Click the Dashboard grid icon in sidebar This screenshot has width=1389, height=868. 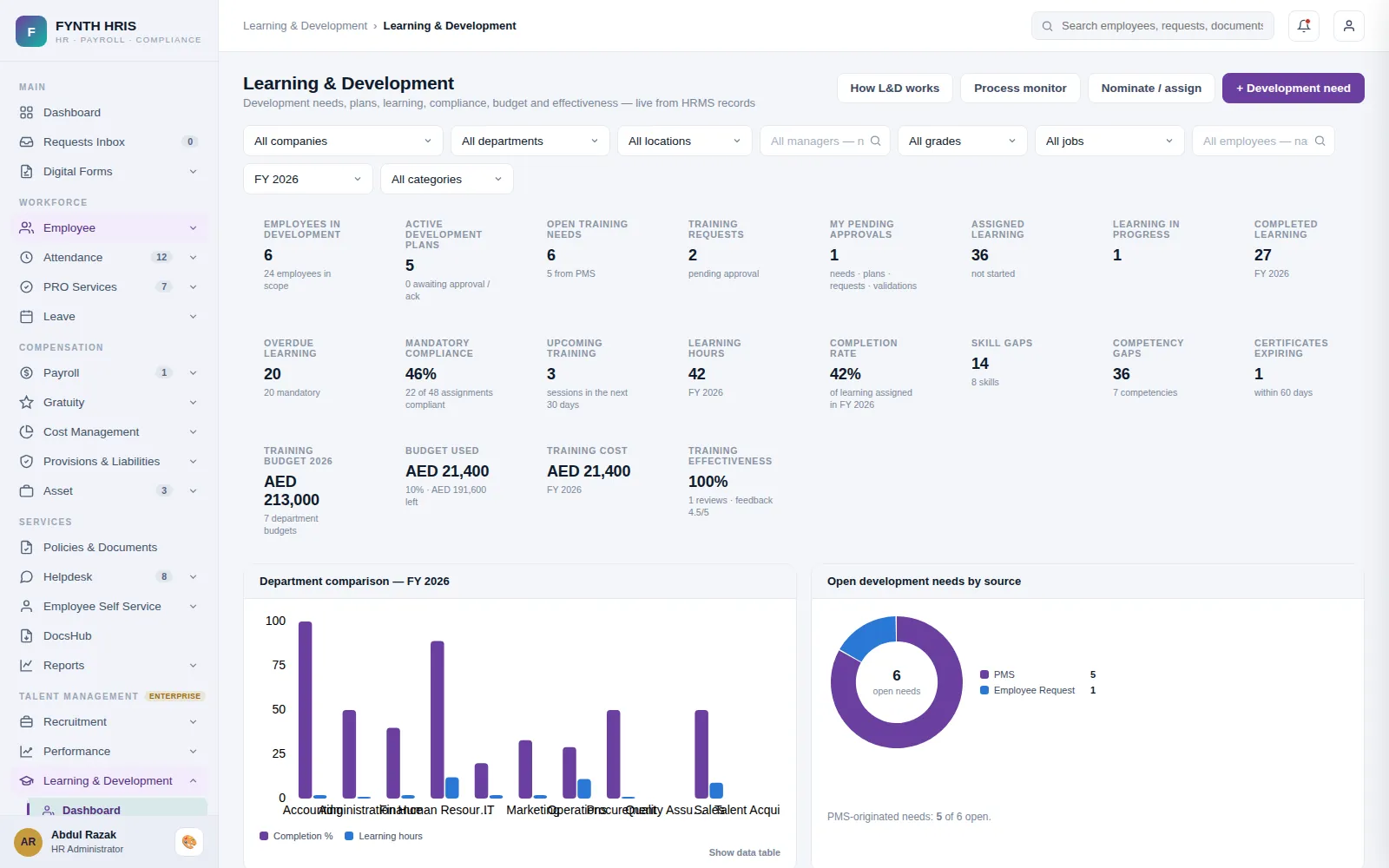[27, 113]
